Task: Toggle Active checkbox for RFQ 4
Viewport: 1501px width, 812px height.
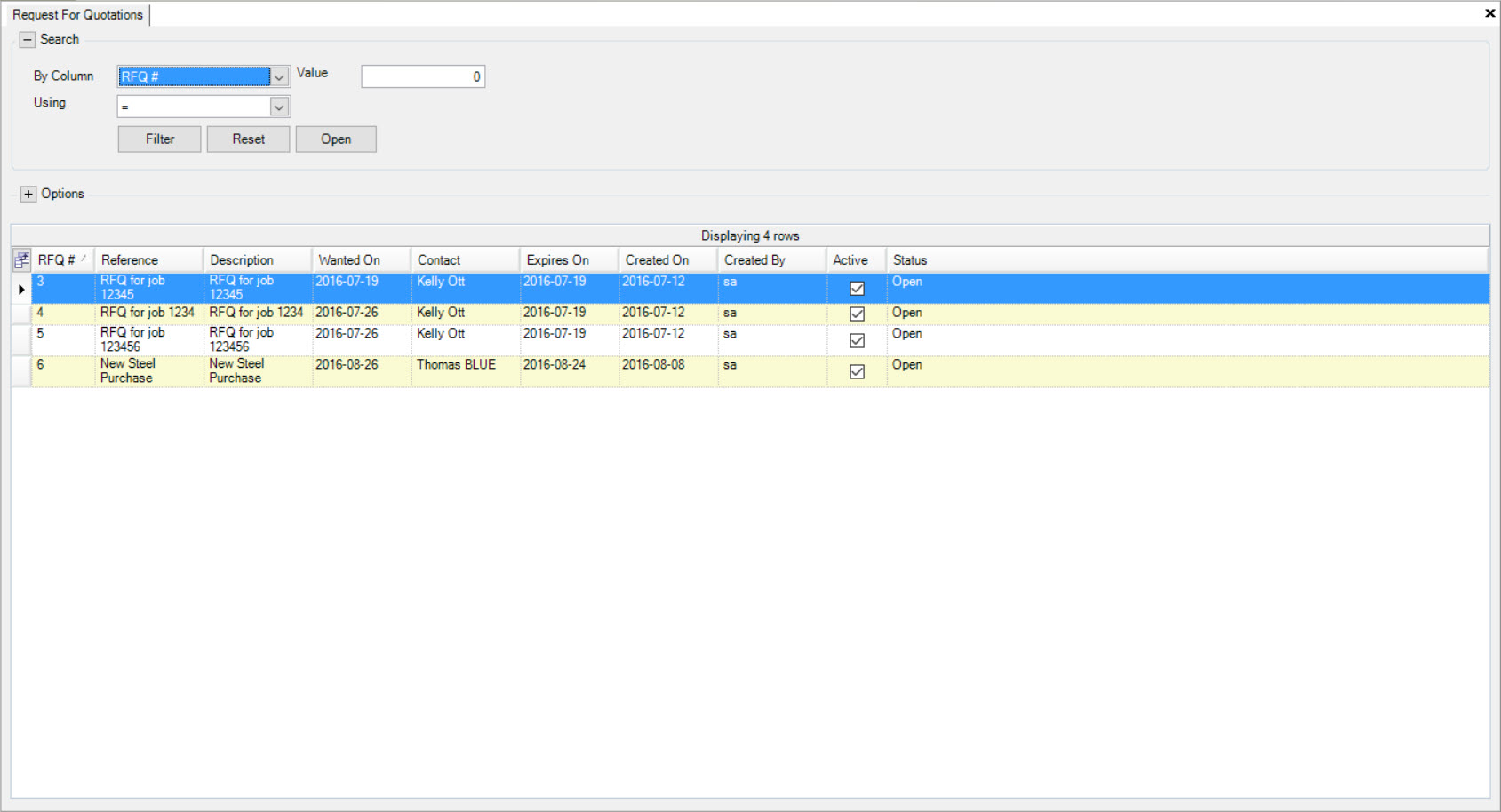Action: 857,314
